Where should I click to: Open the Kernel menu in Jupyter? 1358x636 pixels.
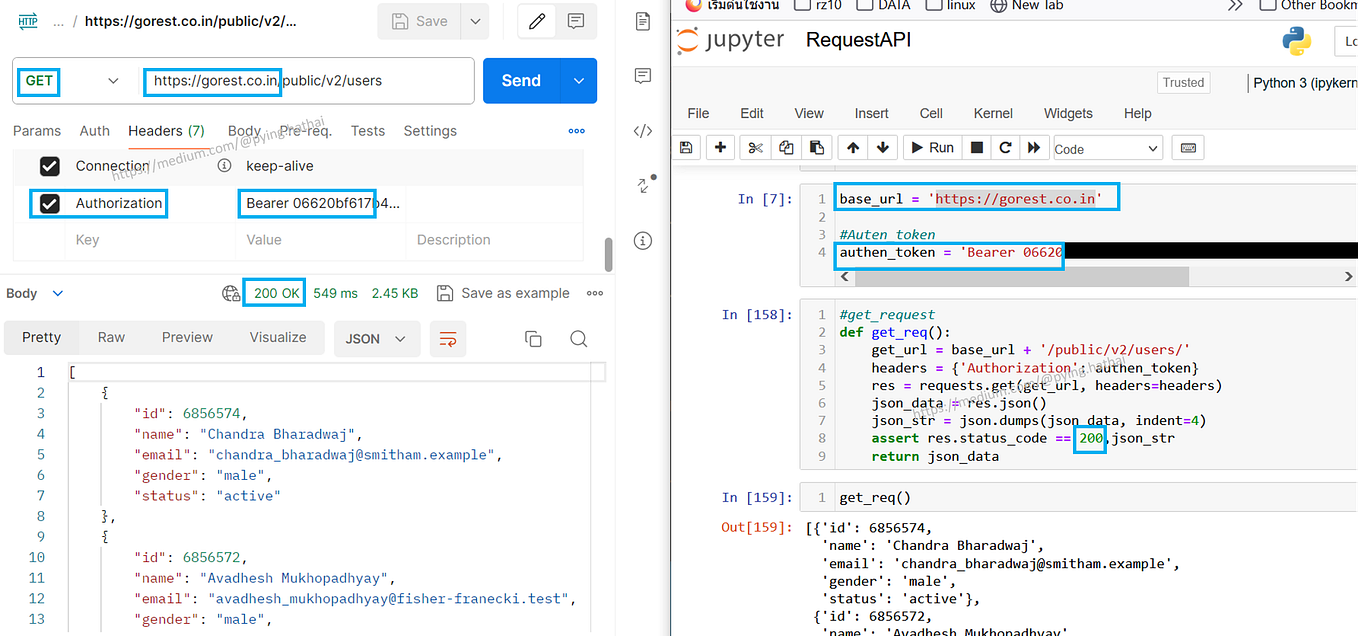[x=992, y=113]
